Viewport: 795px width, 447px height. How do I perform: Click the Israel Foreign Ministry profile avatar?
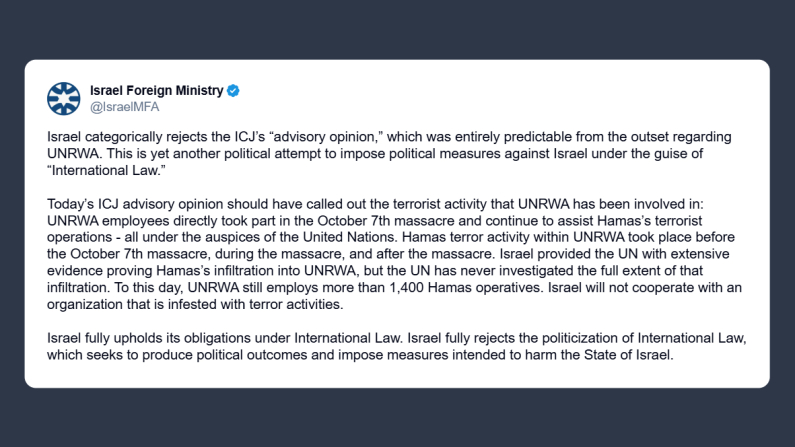click(x=65, y=98)
